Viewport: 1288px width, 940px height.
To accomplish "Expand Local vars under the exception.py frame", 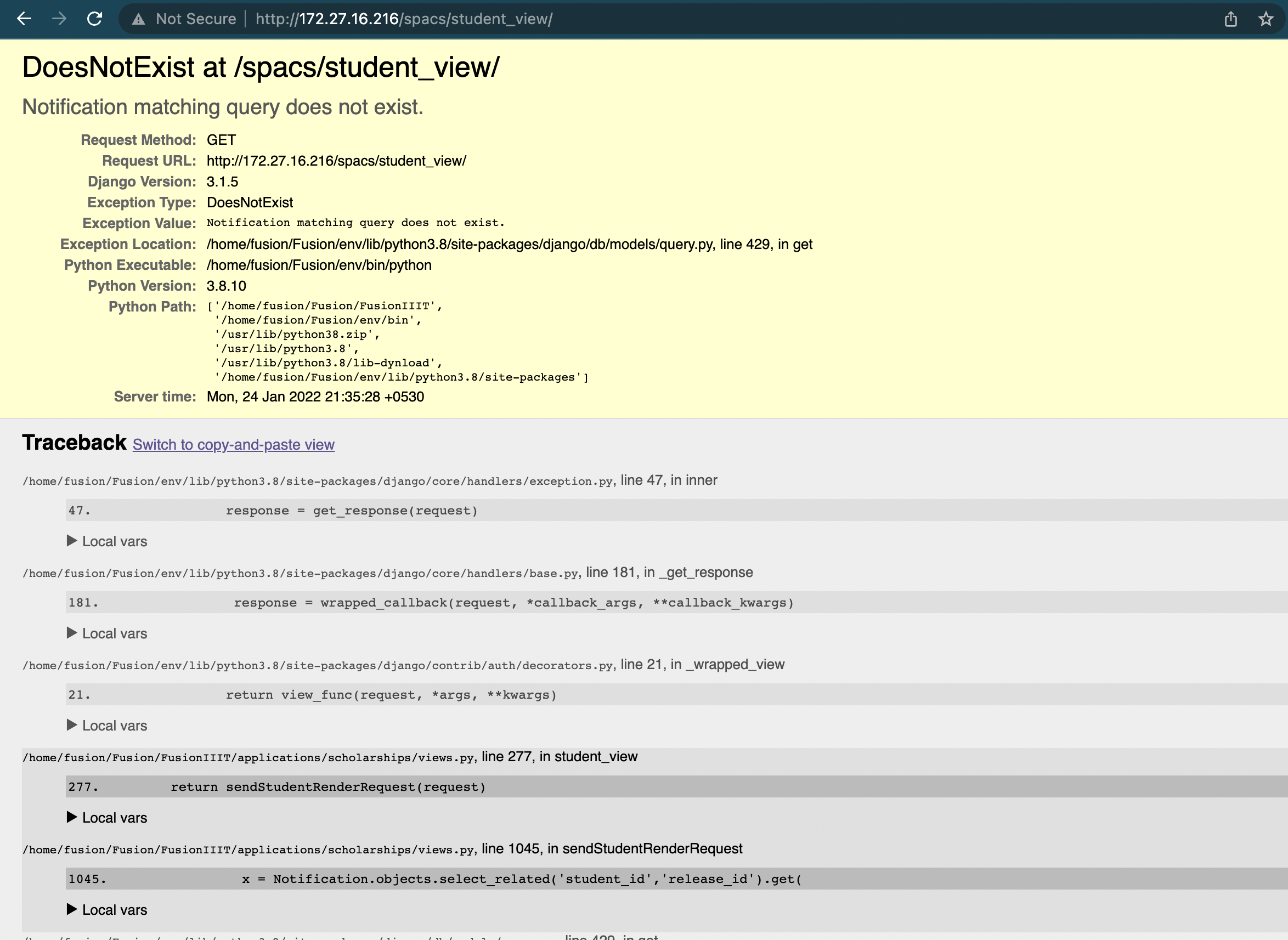I will click(106, 541).
